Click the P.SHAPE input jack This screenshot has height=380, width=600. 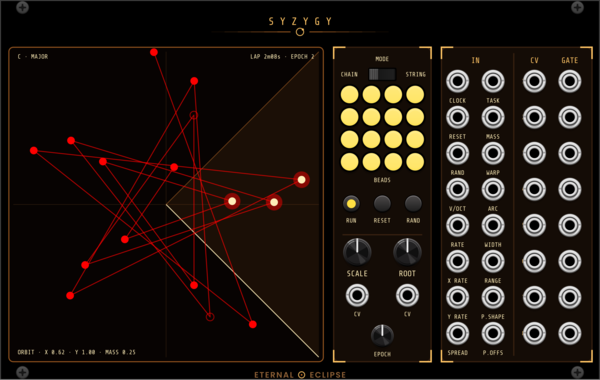coord(493,297)
